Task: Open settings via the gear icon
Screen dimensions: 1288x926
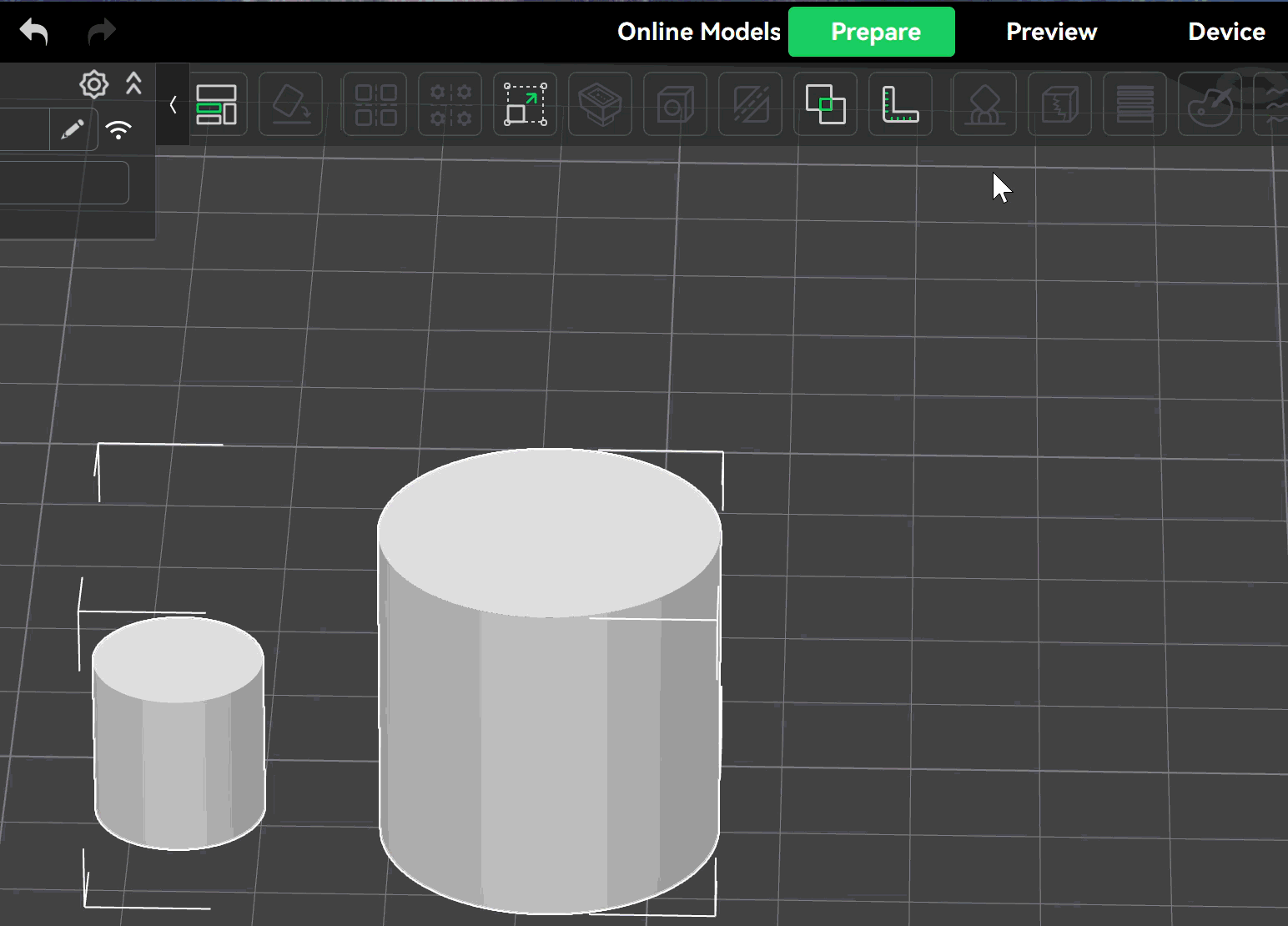Action: click(94, 84)
